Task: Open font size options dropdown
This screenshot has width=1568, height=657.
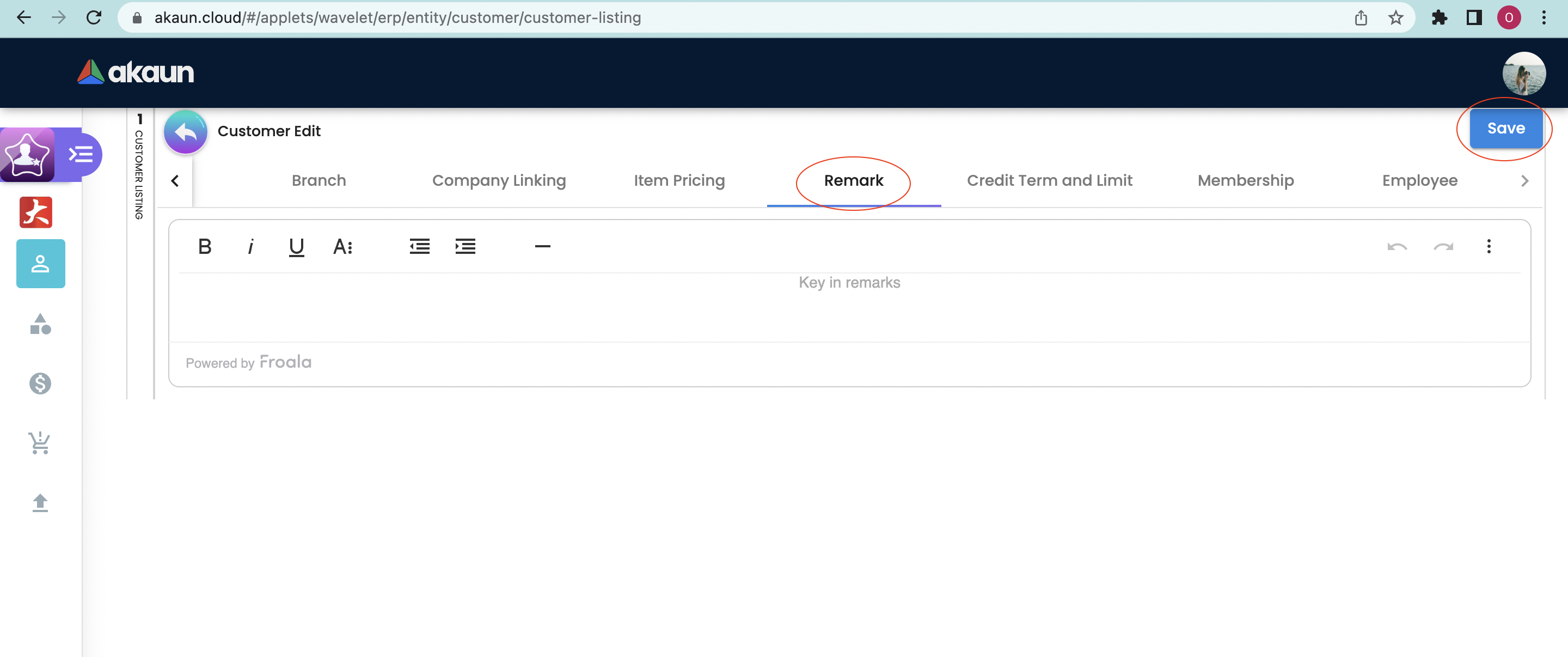Action: coord(342,247)
